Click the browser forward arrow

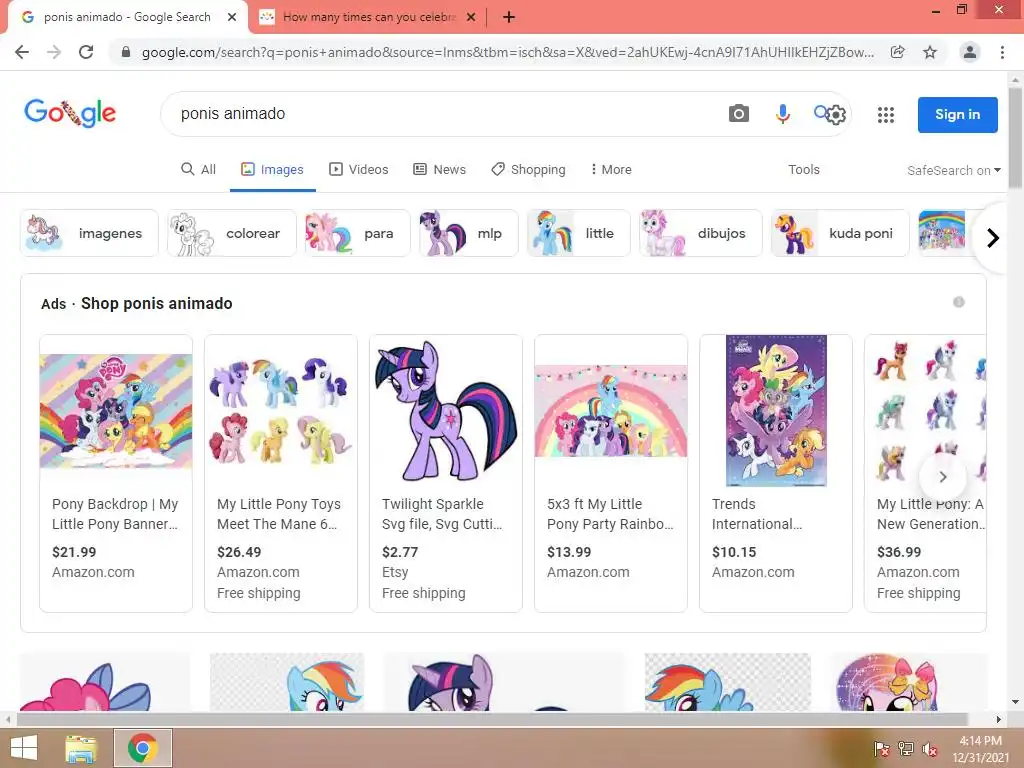tap(54, 52)
